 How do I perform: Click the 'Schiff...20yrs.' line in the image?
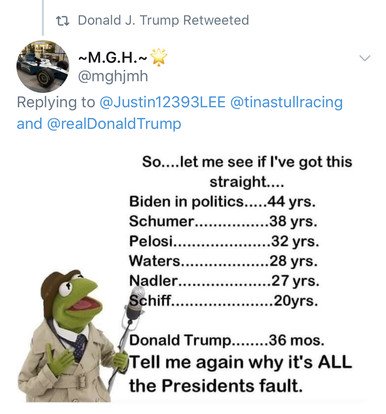tap(223, 301)
